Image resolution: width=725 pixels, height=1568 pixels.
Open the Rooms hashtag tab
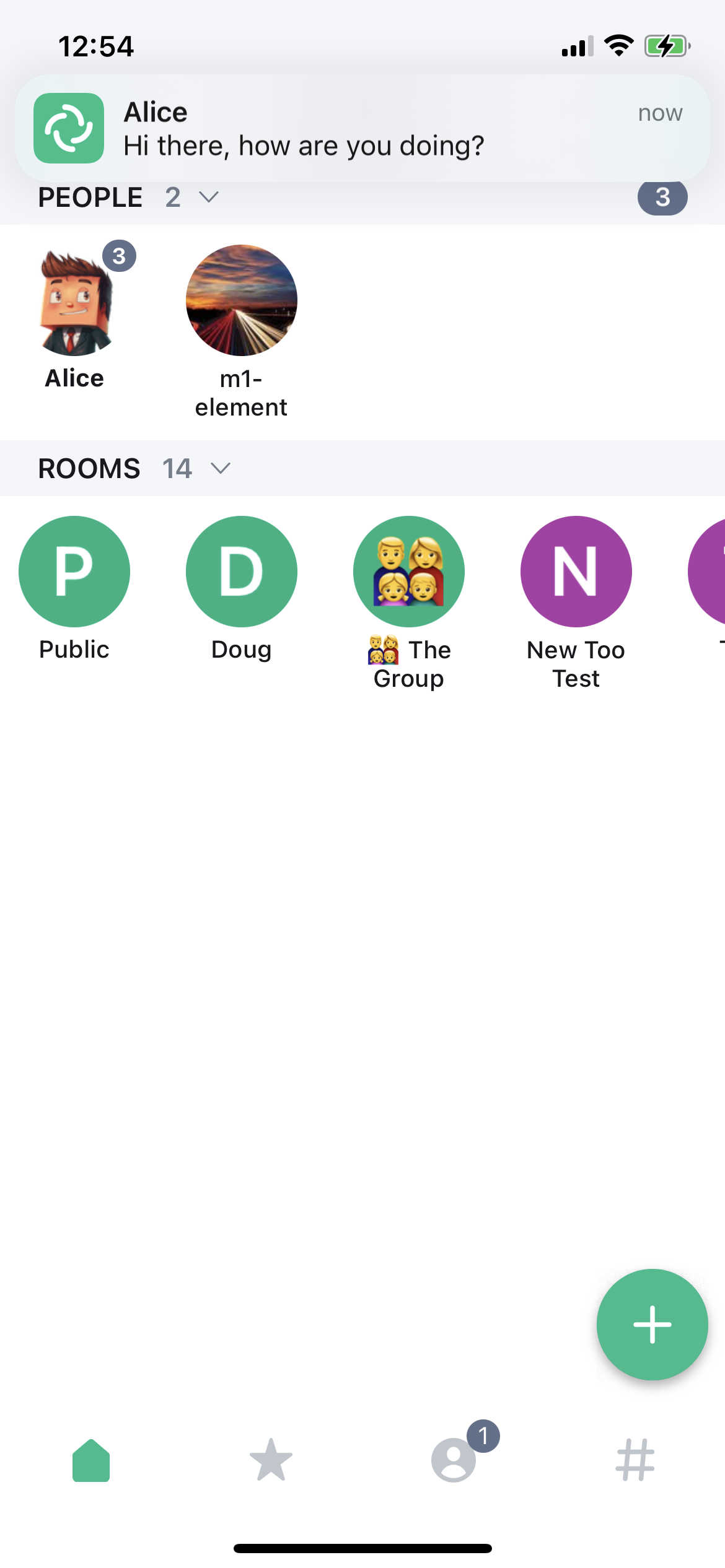[635, 1460]
